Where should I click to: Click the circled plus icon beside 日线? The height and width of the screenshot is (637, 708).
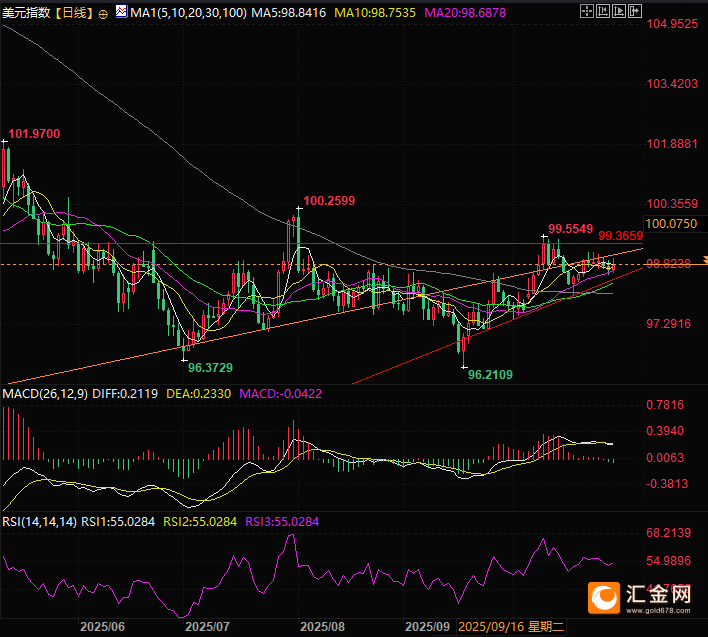point(104,13)
